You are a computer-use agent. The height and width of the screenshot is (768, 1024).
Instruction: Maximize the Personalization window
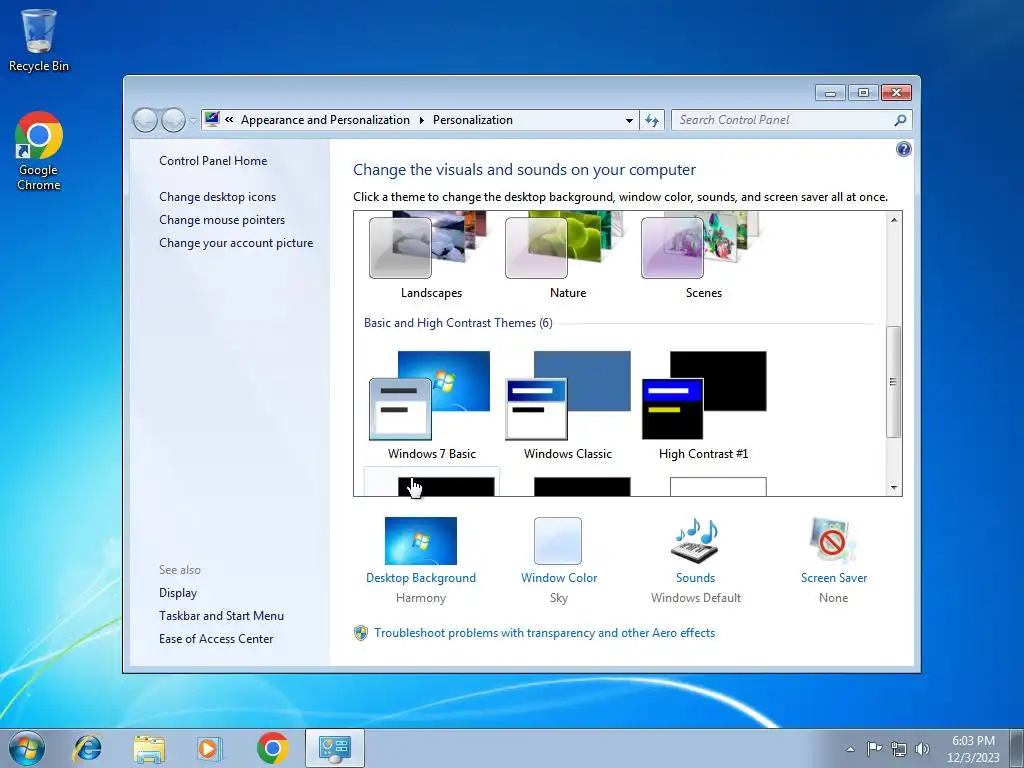click(x=863, y=93)
